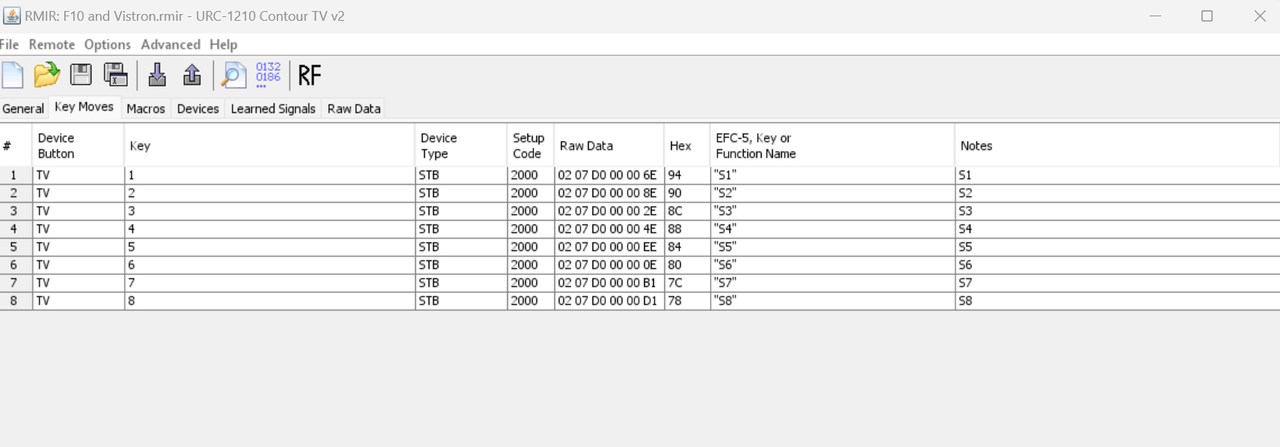This screenshot has height=447, width=1280.
Task: Select raw data cell 02 07 D0 00 00 EE
Action: click(x=609, y=247)
